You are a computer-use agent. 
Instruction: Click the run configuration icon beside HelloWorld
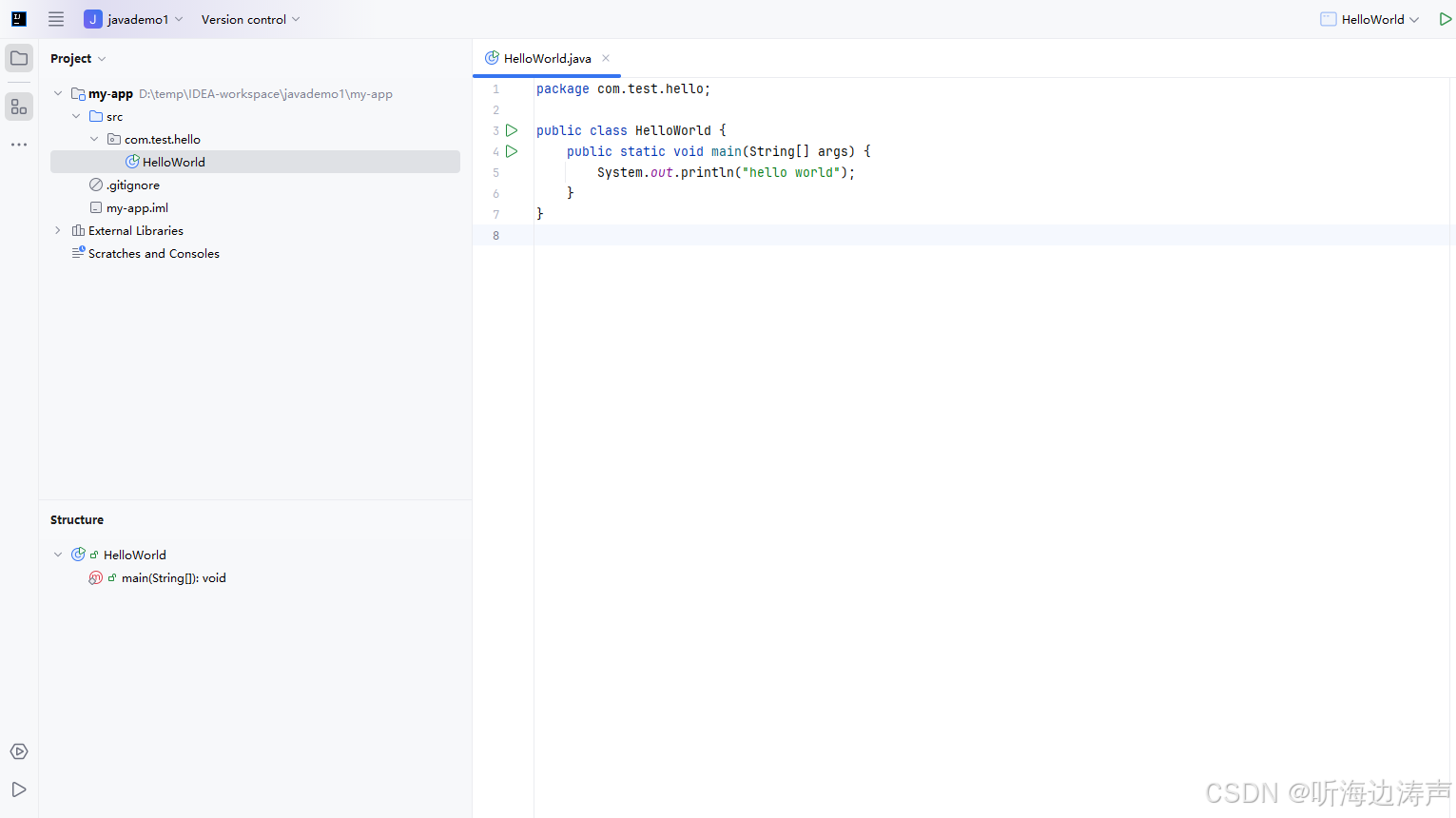tap(1329, 19)
